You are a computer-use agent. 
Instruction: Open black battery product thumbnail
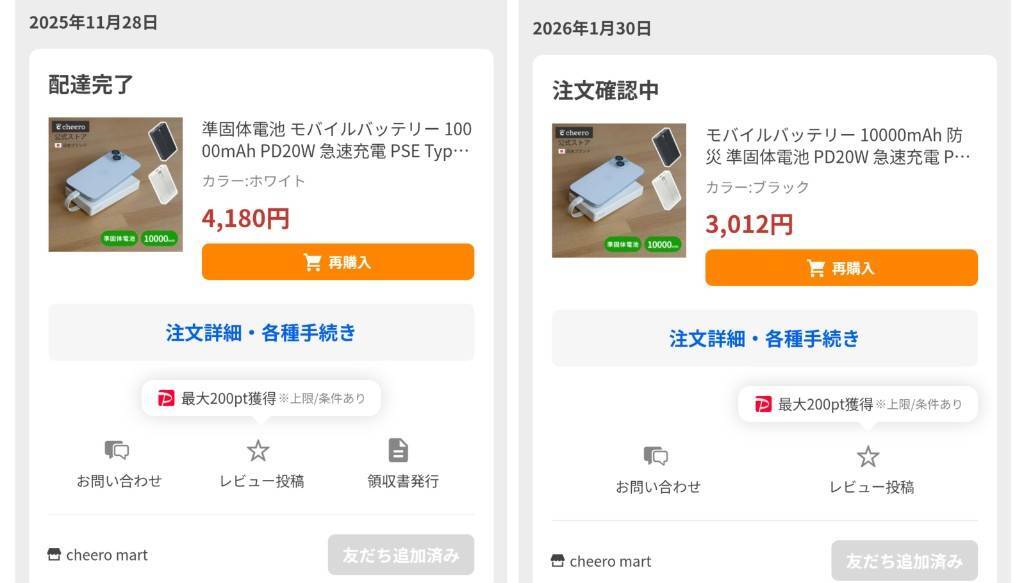[x=619, y=190]
